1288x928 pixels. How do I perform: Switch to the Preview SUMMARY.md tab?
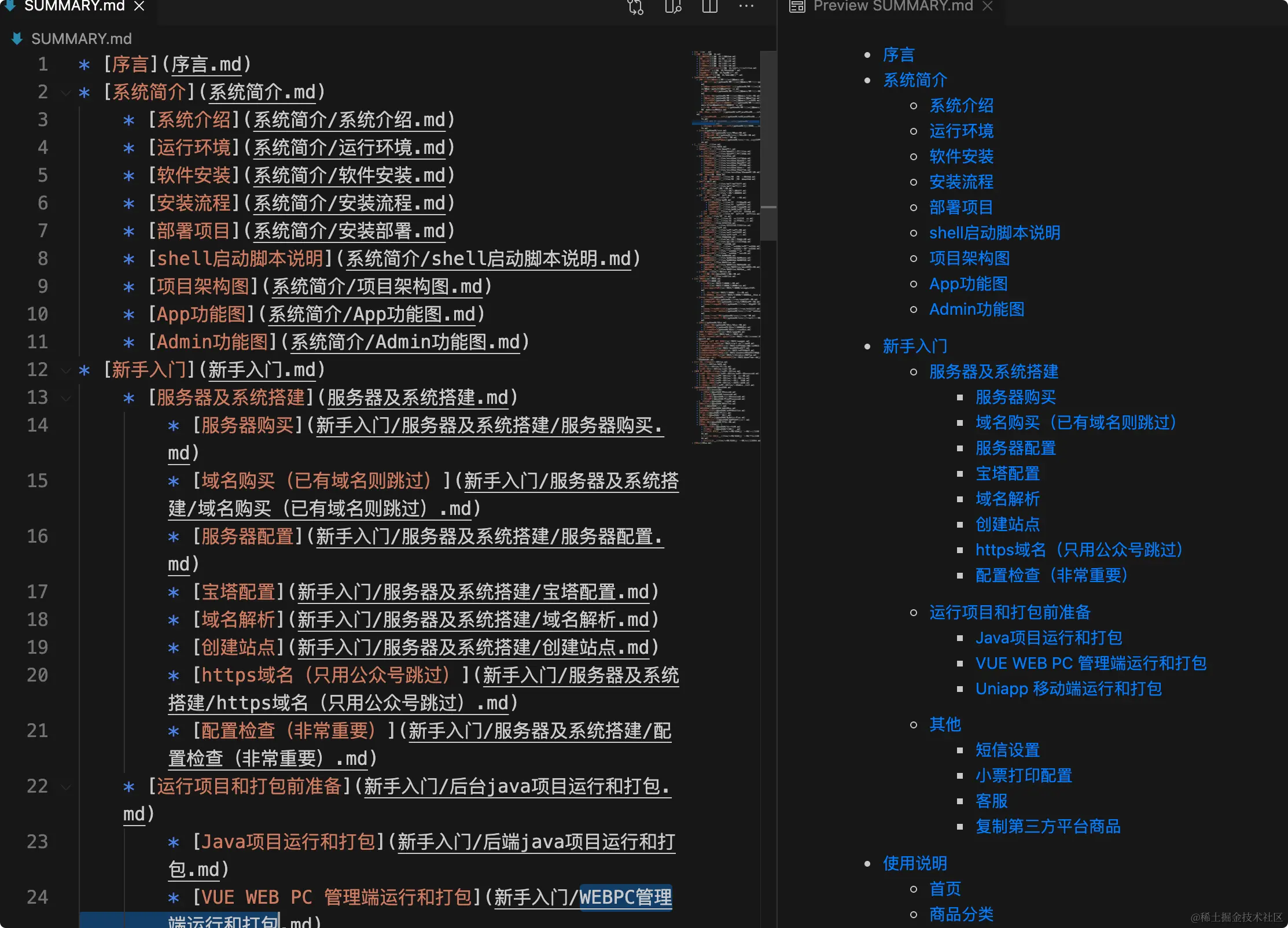[893, 6]
